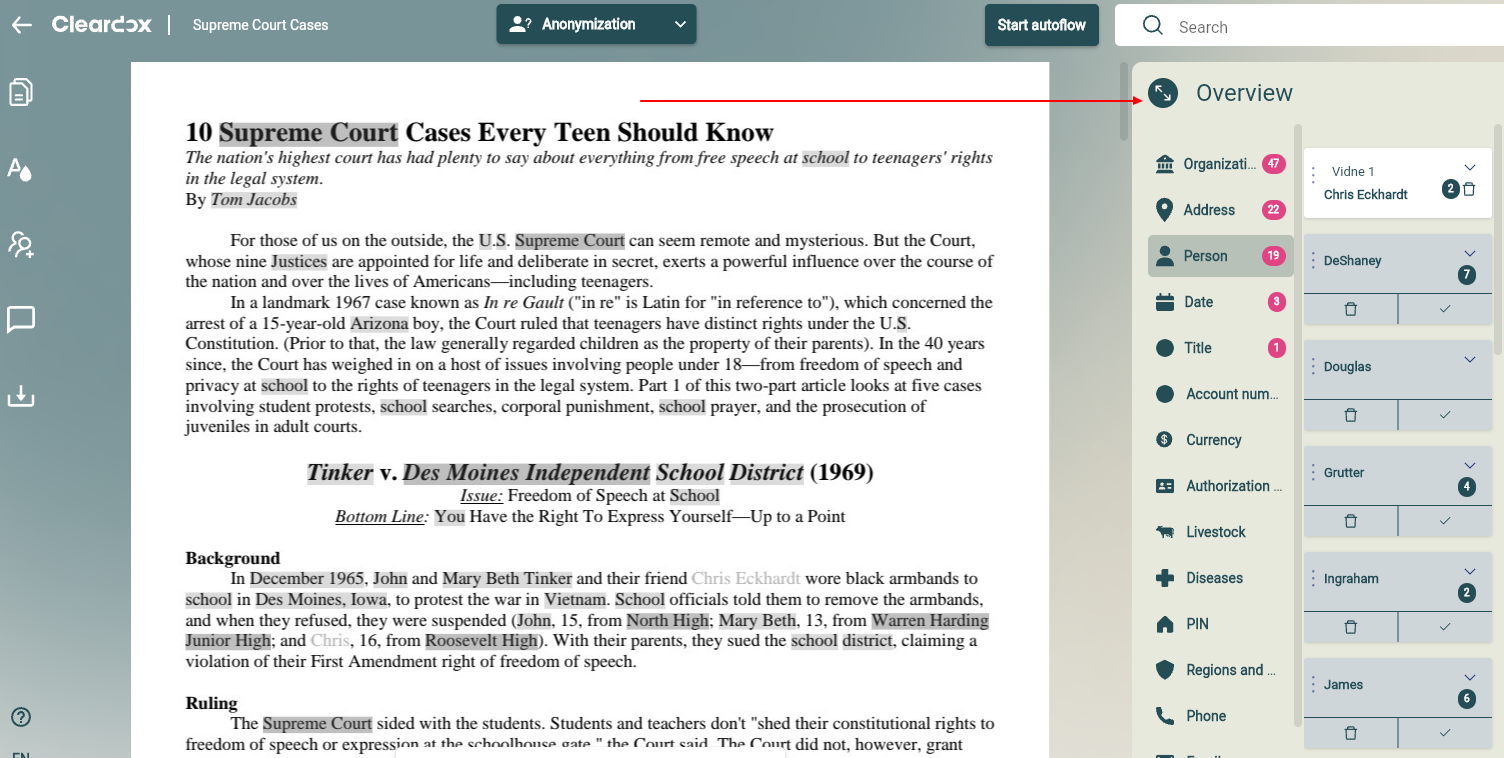The image size is (1504, 758).
Task: Click inside the Search field
Action: click(x=1300, y=26)
